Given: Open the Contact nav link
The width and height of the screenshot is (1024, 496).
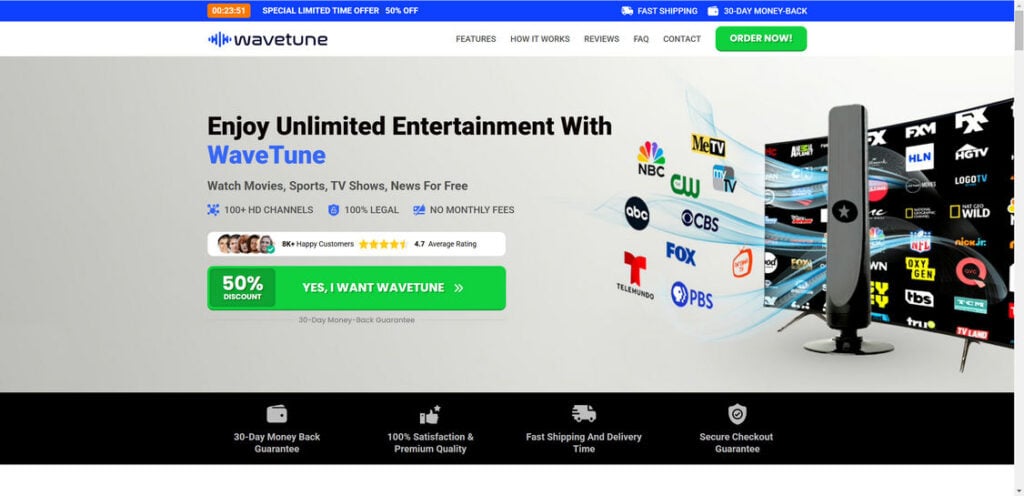Looking at the screenshot, I should 682,39.
